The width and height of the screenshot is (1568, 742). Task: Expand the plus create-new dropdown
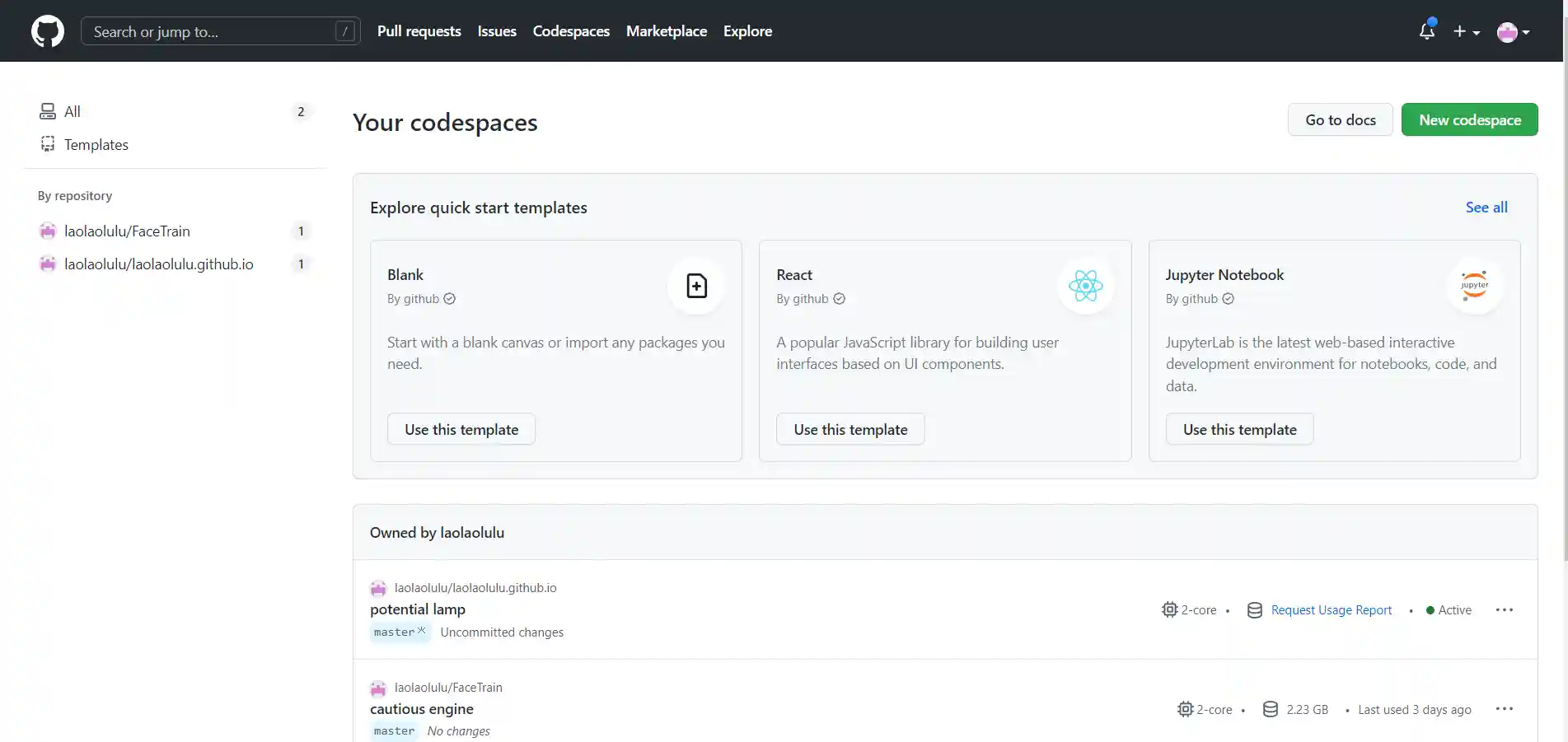[1466, 31]
